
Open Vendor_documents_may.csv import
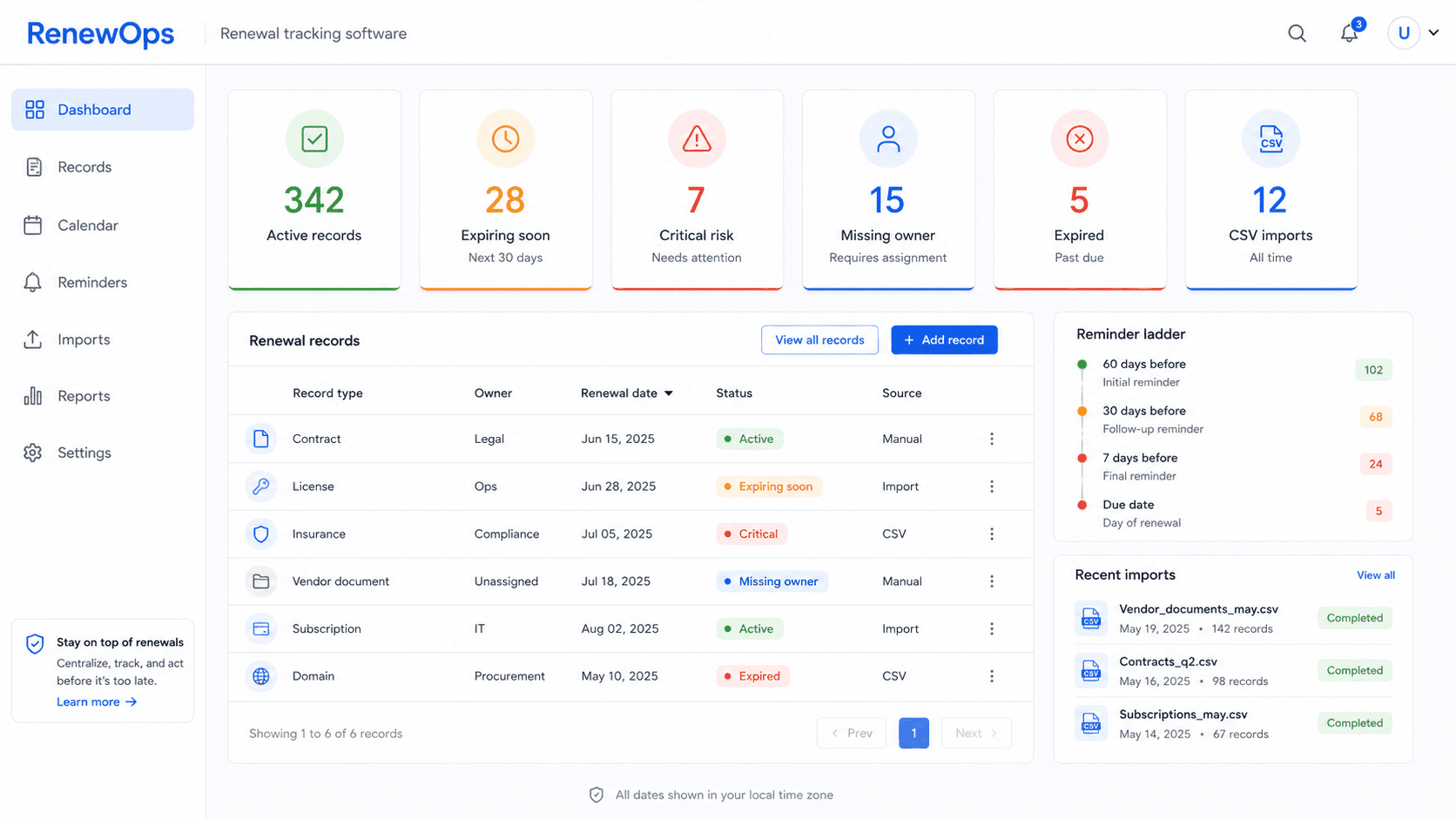tap(1198, 609)
